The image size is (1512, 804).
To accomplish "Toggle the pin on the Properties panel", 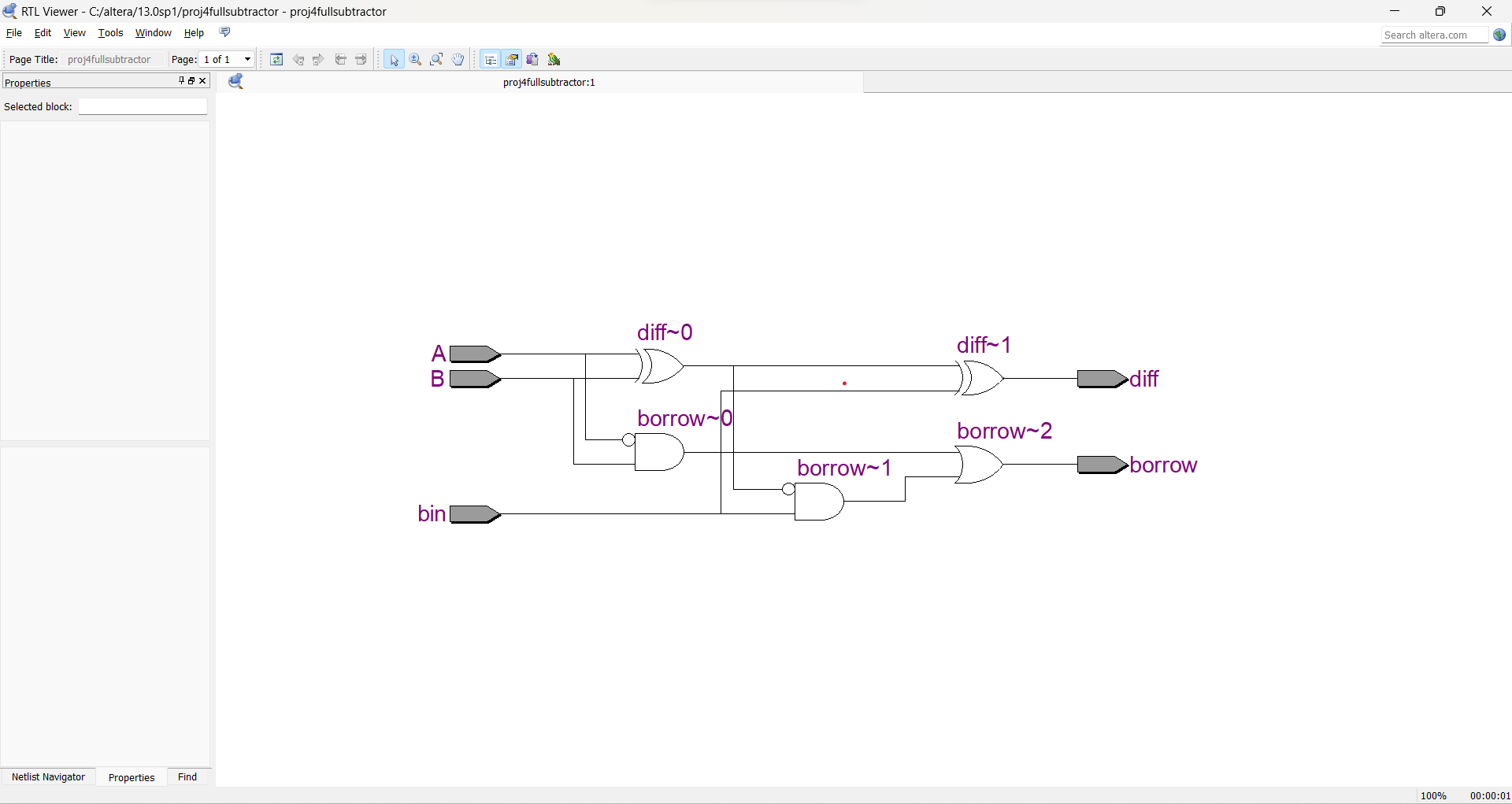I will (x=181, y=80).
